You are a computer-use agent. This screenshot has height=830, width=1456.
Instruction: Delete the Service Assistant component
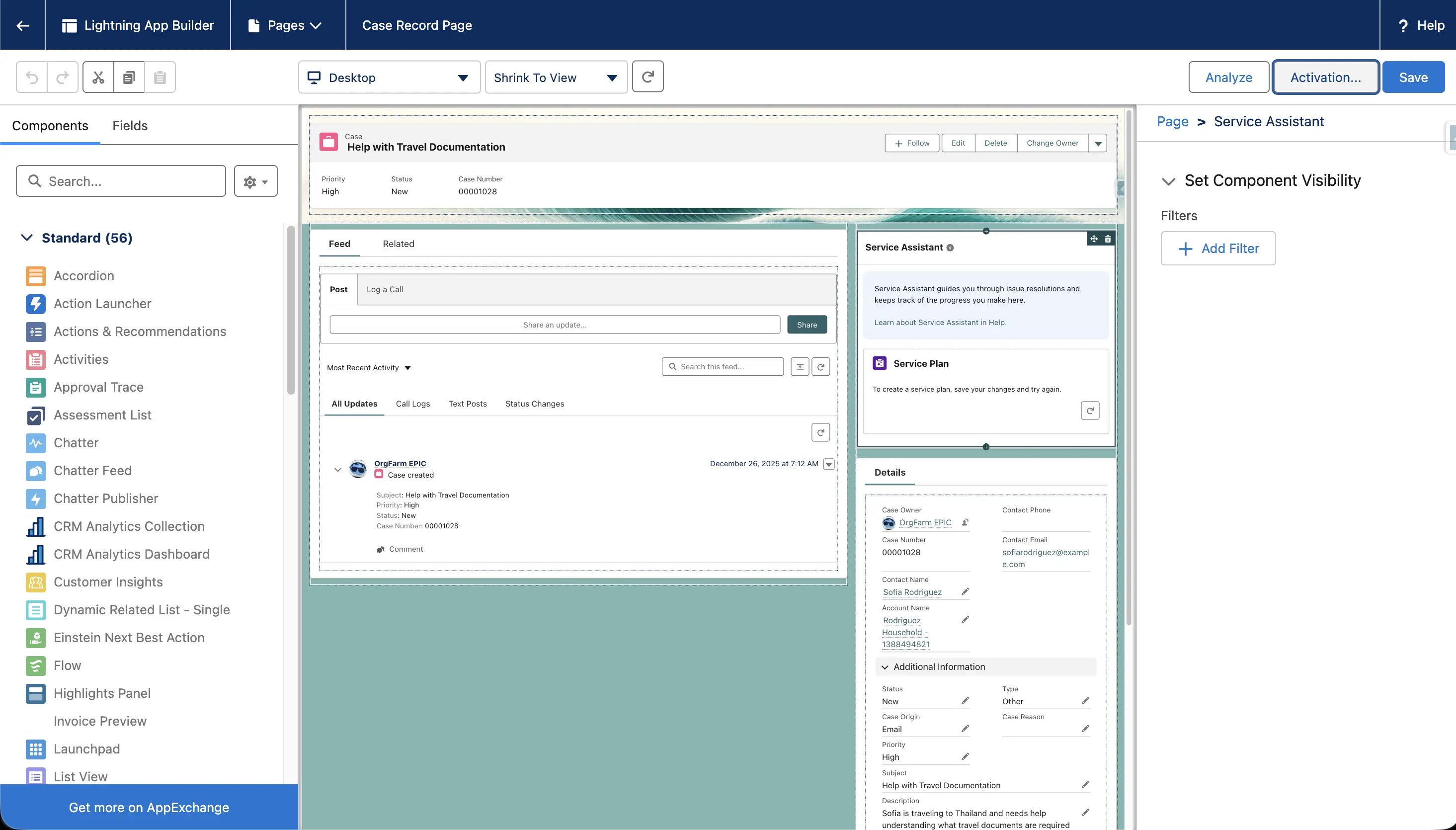click(1108, 239)
